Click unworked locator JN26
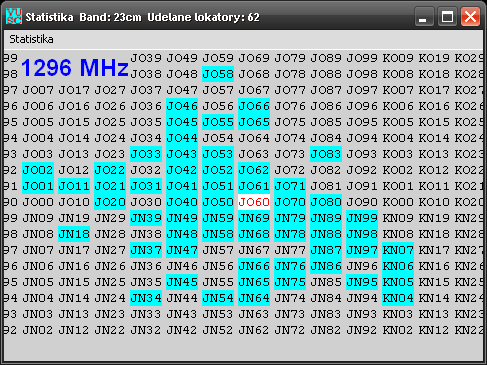The width and height of the screenshot is (487, 365). pyautogui.click(x=110, y=266)
